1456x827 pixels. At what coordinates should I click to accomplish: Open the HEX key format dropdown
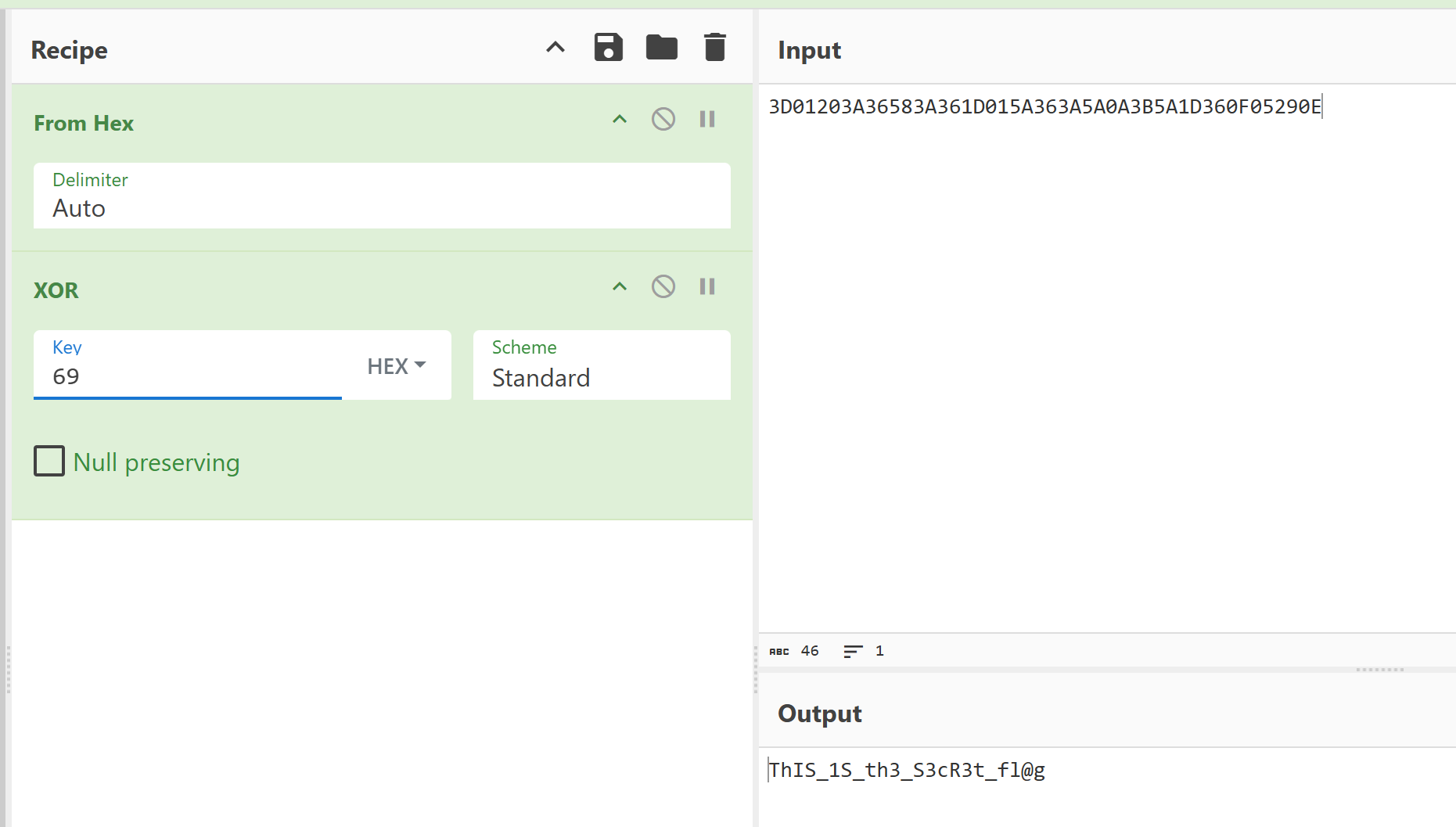pyautogui.click(x=397, y=366)
